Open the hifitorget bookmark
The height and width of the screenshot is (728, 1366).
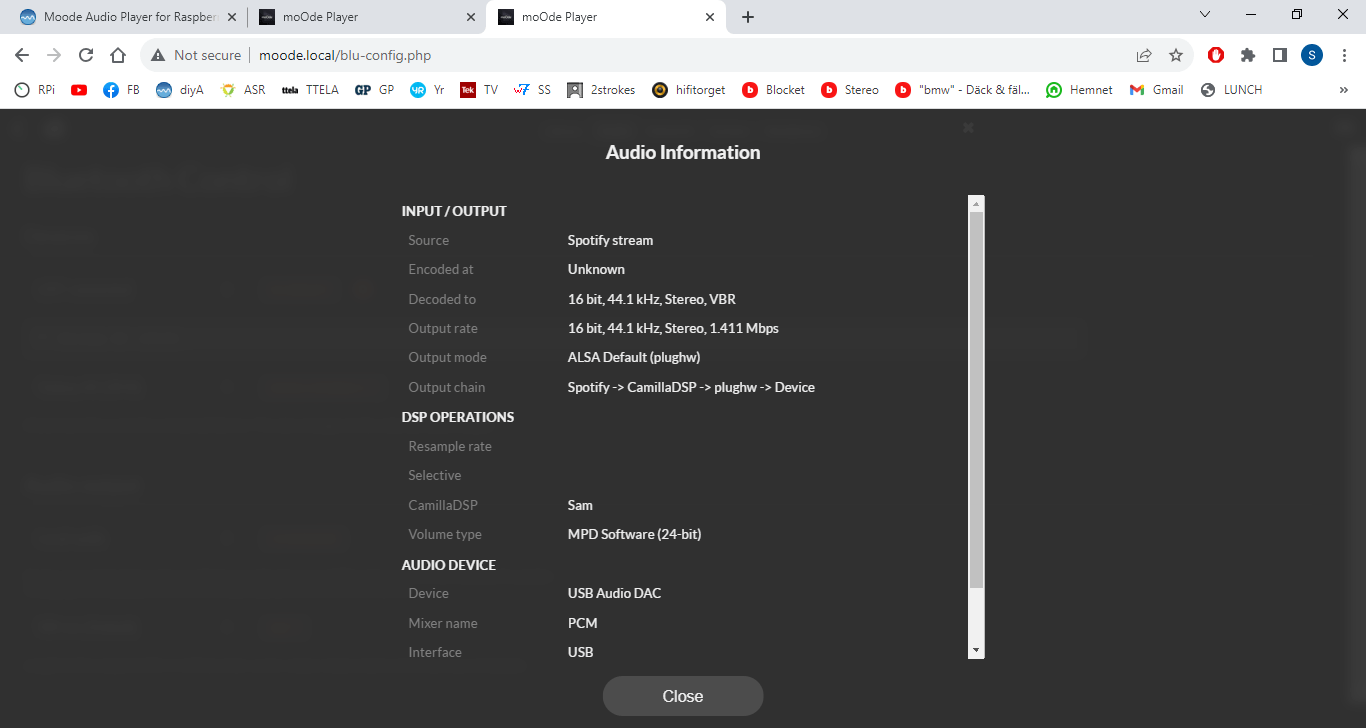pos(689,90)
